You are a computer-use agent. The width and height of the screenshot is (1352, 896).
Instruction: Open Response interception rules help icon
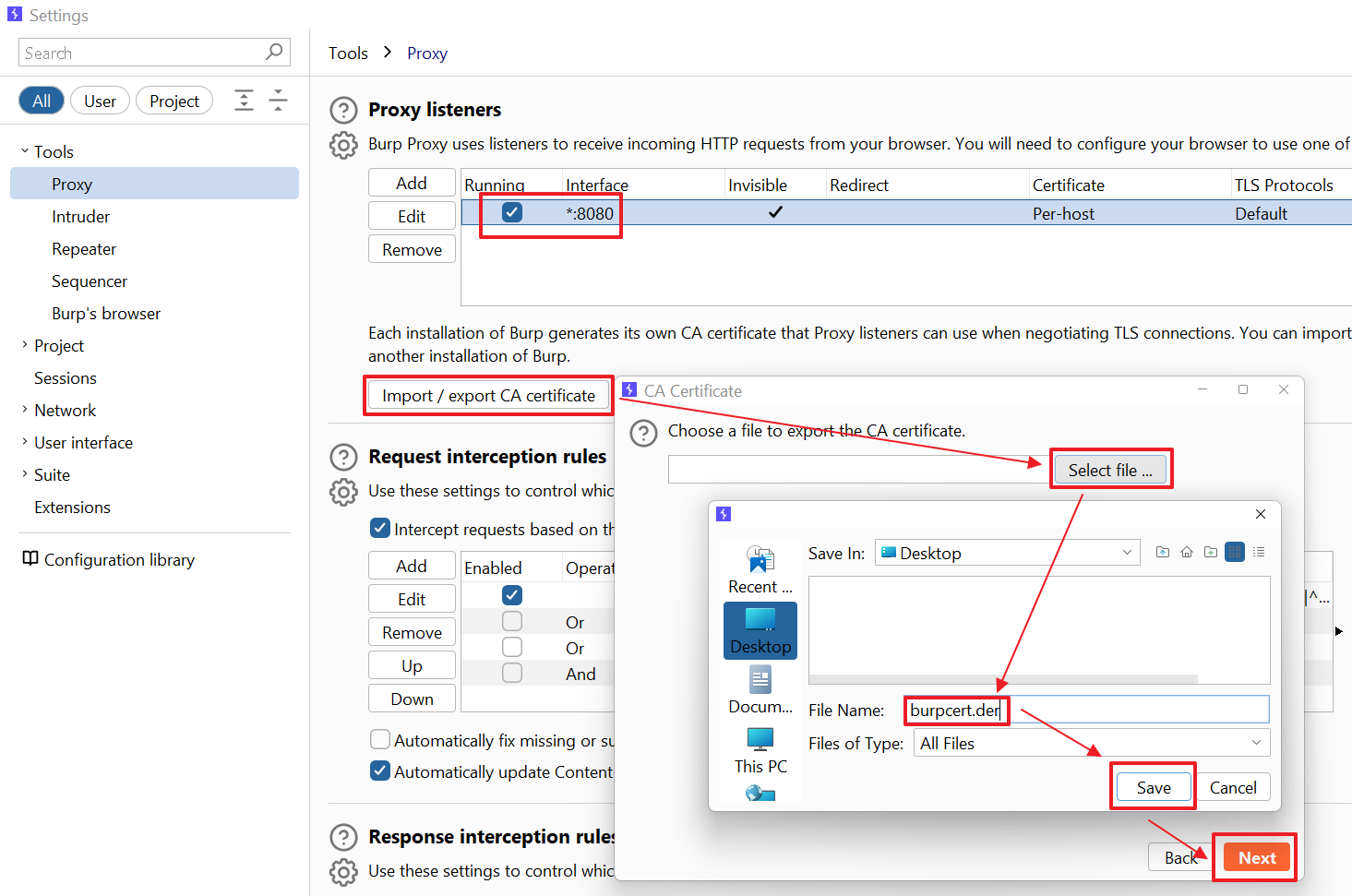point(343,838)
